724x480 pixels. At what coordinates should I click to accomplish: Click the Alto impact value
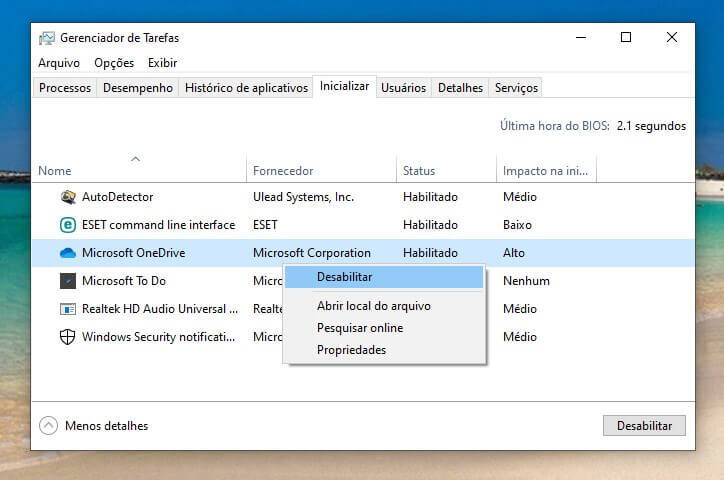514,253
